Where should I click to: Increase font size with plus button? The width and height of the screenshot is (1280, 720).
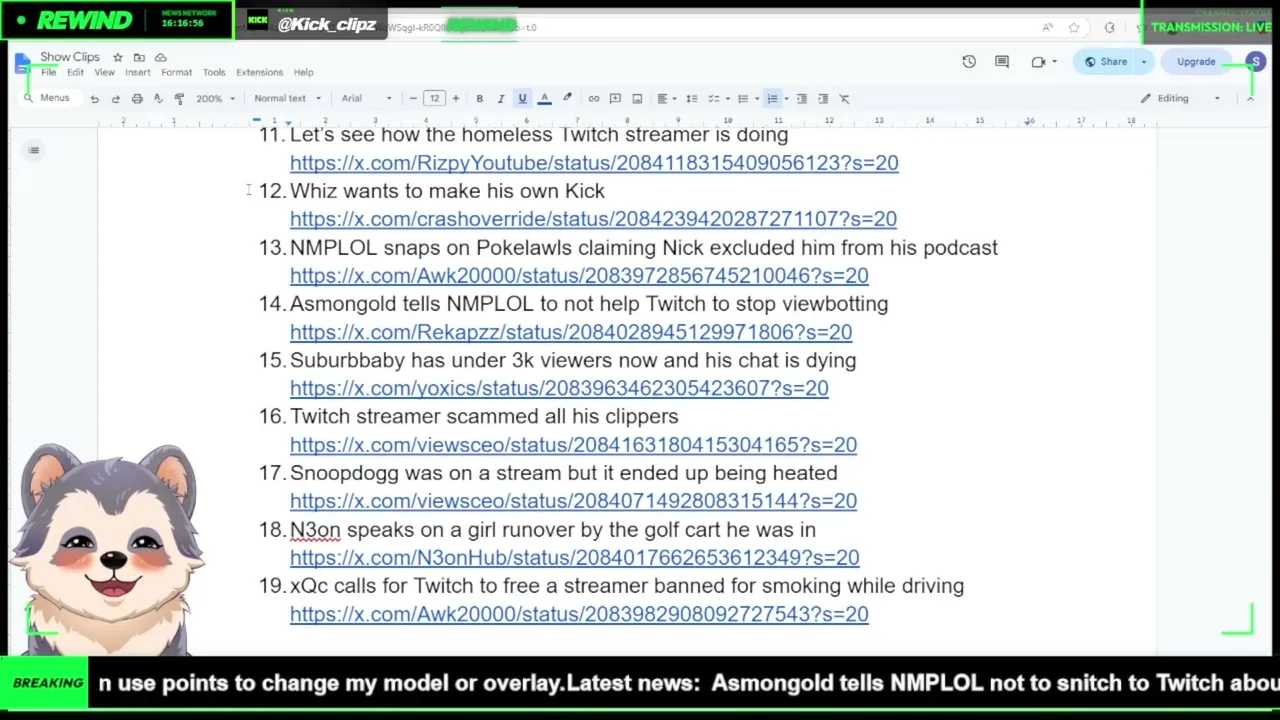tap(456, 98)
